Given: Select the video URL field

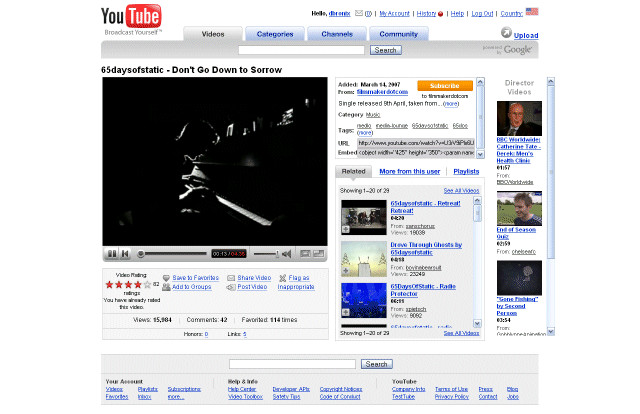Looking at the screenshot, I should [x=416, y=143].
